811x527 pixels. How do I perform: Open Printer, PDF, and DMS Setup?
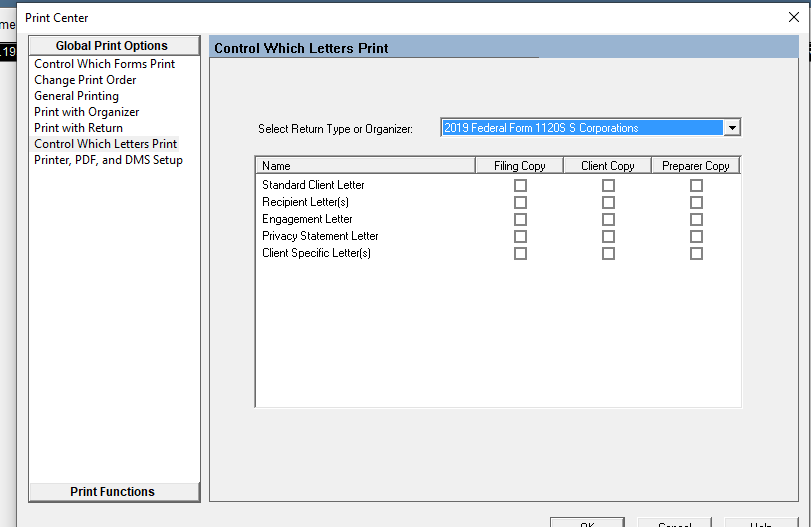coord(108,160)
